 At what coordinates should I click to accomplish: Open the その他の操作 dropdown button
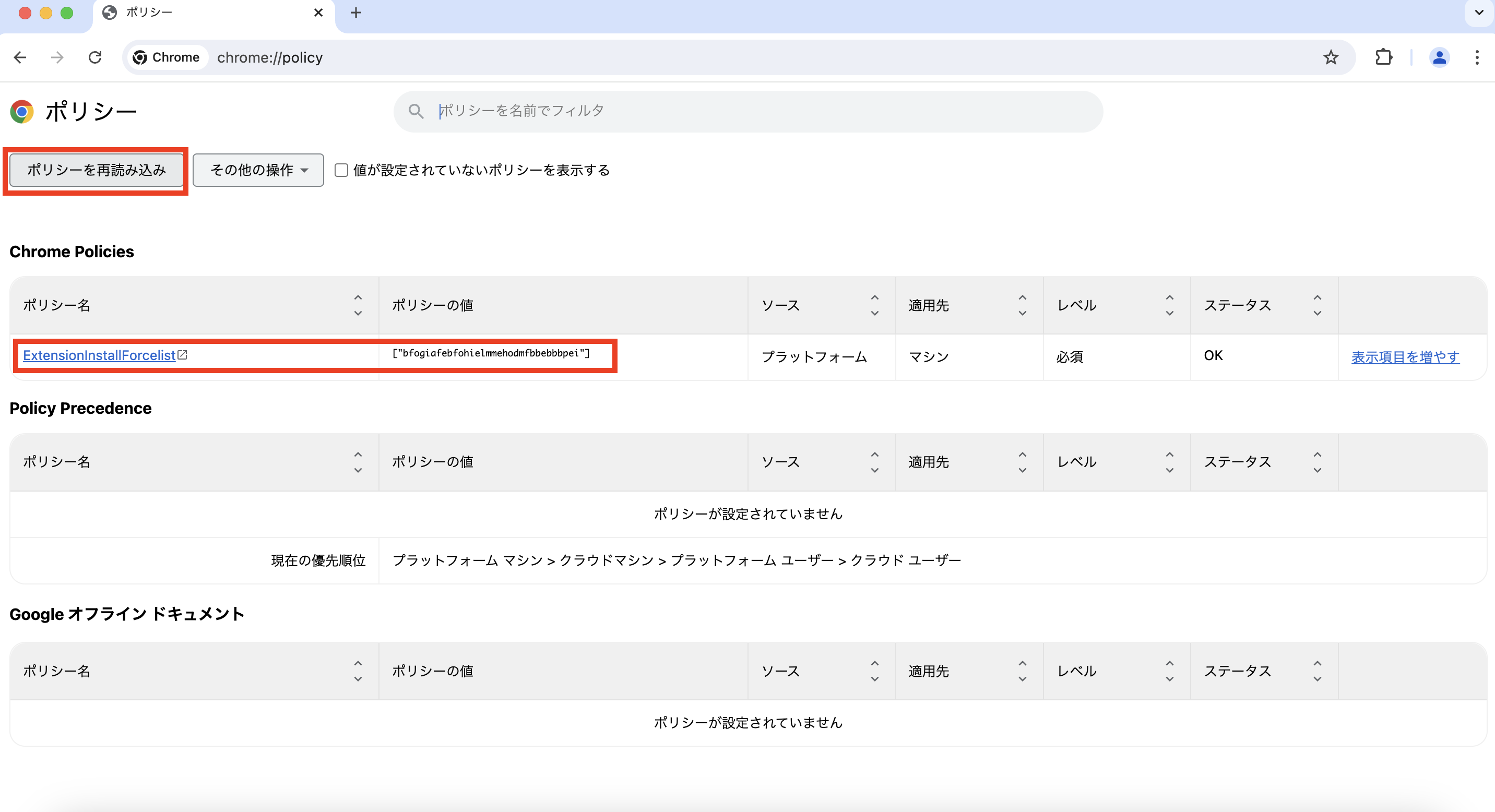[x=258, y=170]
